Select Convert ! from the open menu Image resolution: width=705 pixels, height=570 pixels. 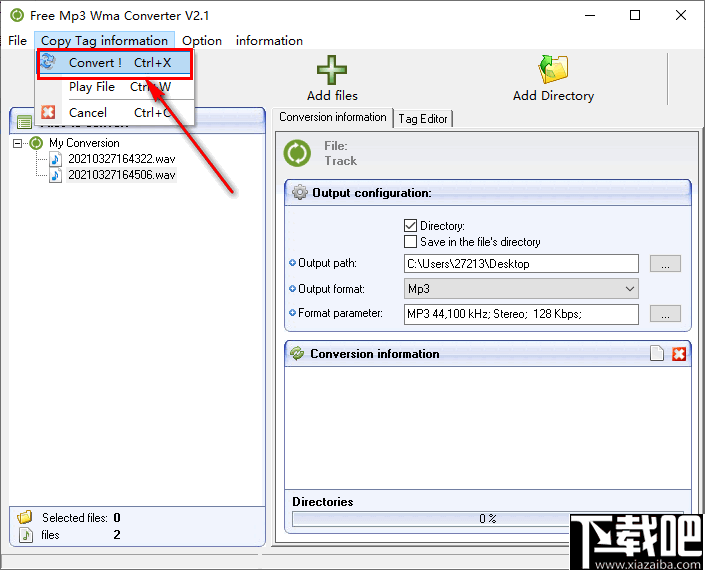coord(115,63)
